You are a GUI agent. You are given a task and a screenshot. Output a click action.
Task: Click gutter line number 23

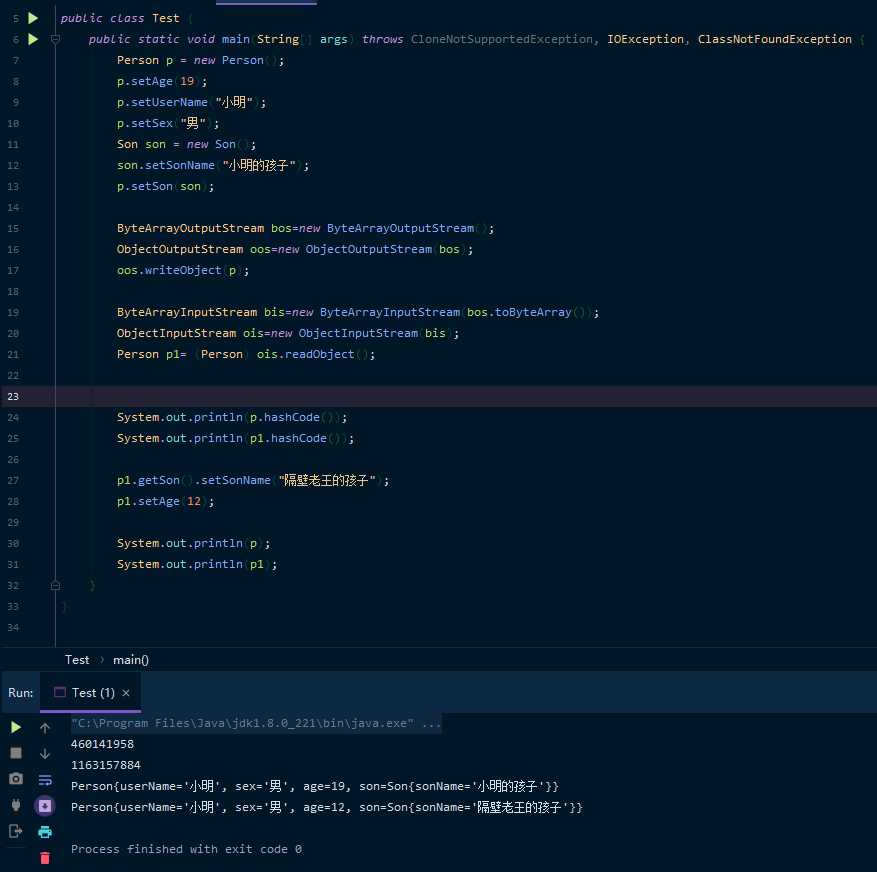13,397
